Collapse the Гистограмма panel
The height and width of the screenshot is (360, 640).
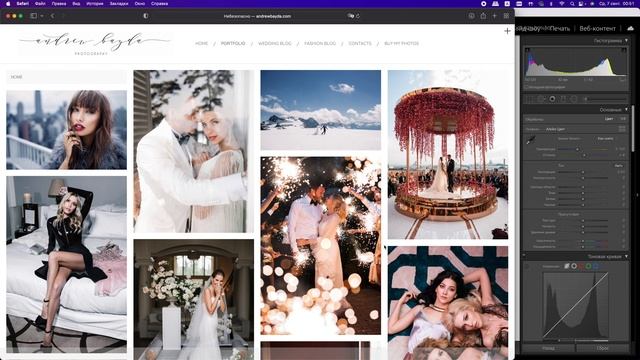tap(626, 41)
